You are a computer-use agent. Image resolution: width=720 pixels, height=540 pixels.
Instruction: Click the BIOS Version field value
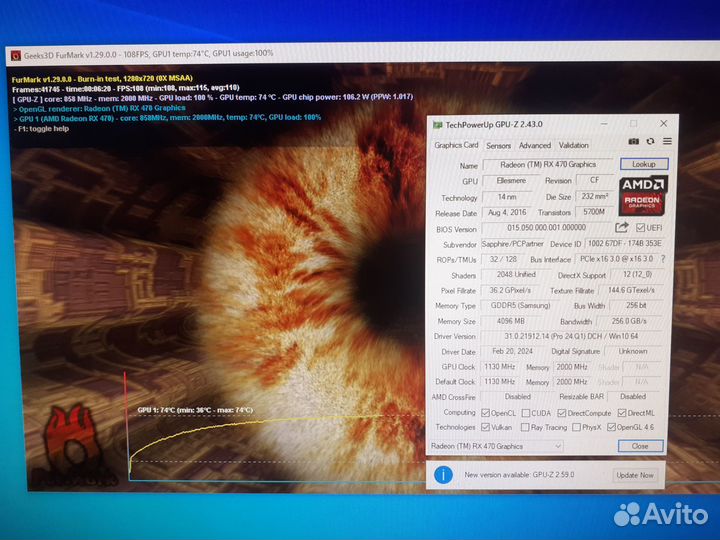[x=546, y=228]
